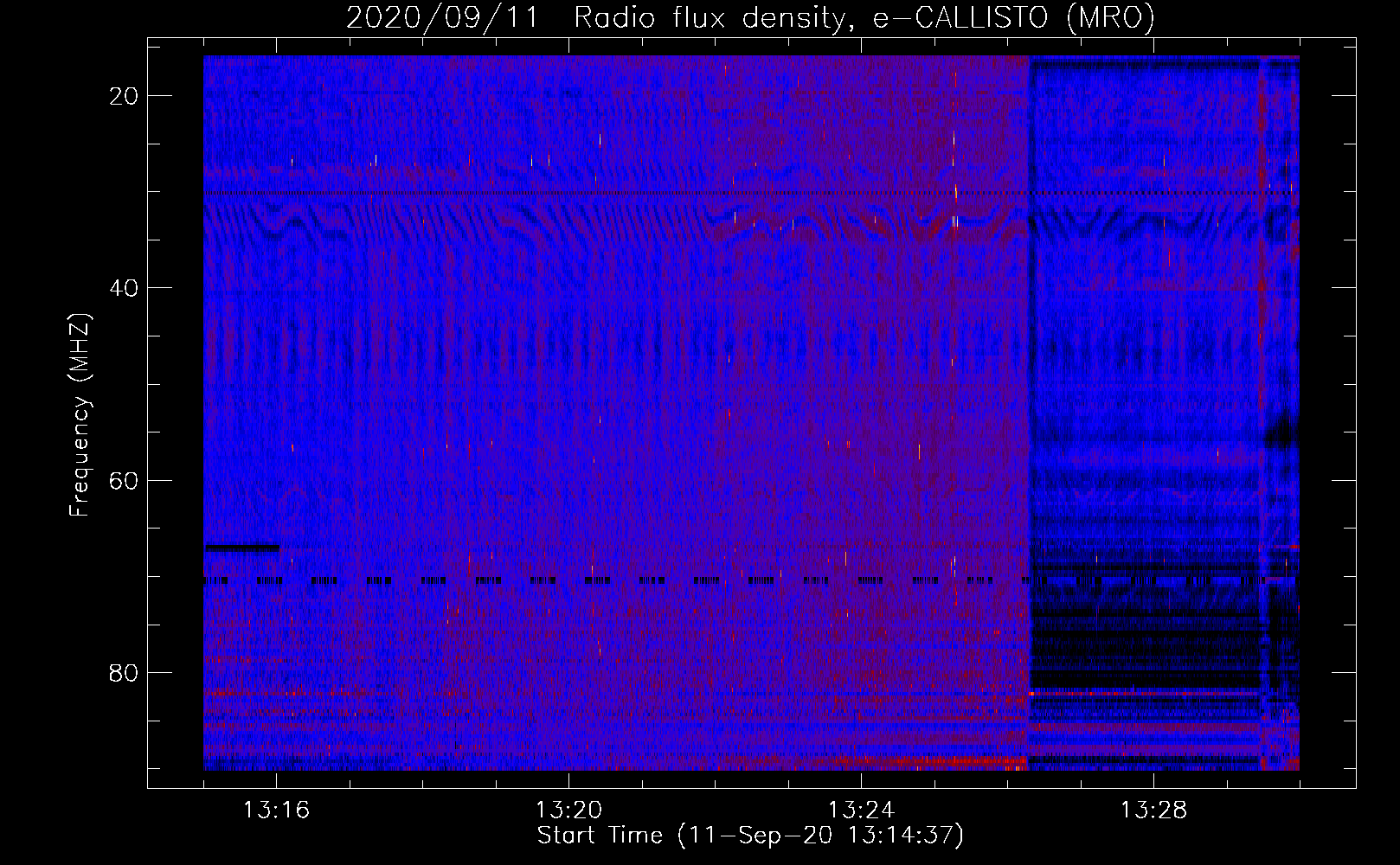Select the 'Frequency (MHZ)' axis label
The image size is (1400, 865).
[80, 415]
